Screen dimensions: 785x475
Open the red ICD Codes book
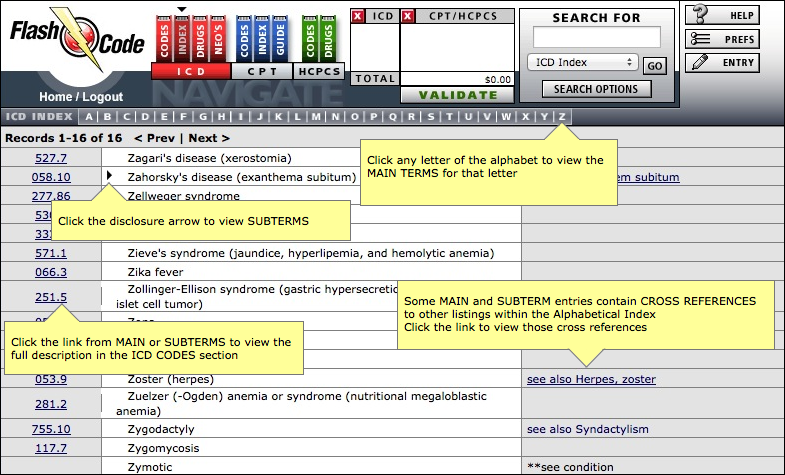[164, 39]
